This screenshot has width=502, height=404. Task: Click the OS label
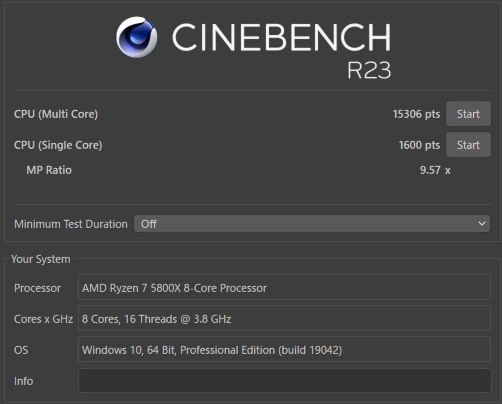coord(21,350)
